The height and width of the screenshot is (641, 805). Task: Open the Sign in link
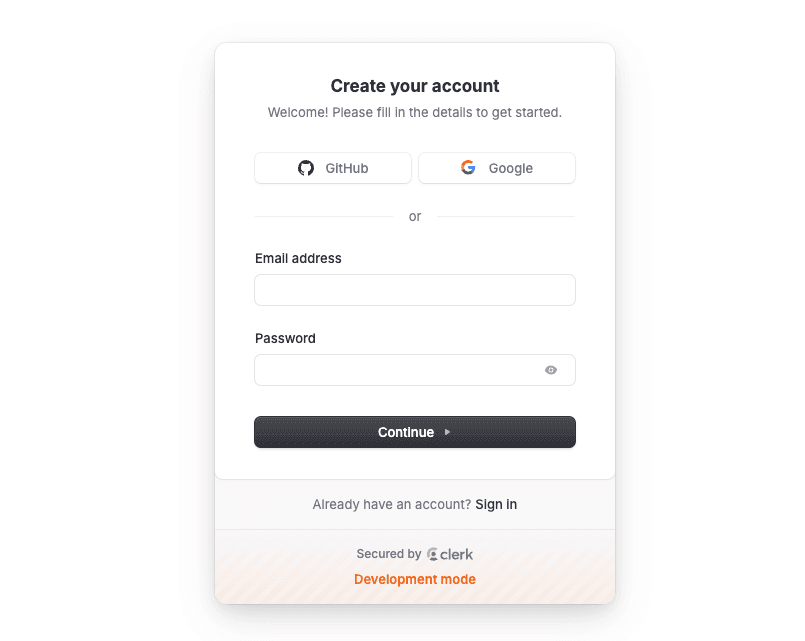click(x=496, y=504)
